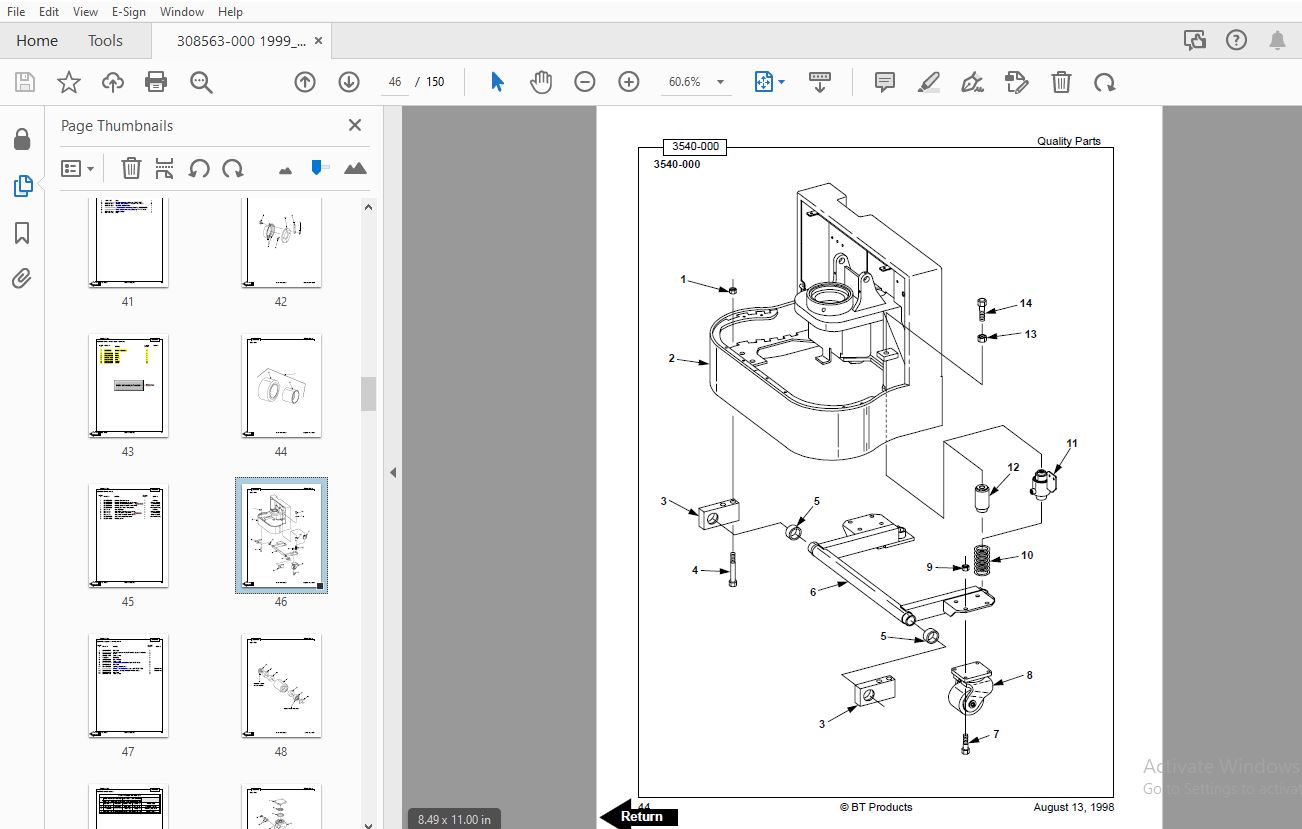Open the sign document pen tool
This screenshot has height=829, width=1302.
972,82
